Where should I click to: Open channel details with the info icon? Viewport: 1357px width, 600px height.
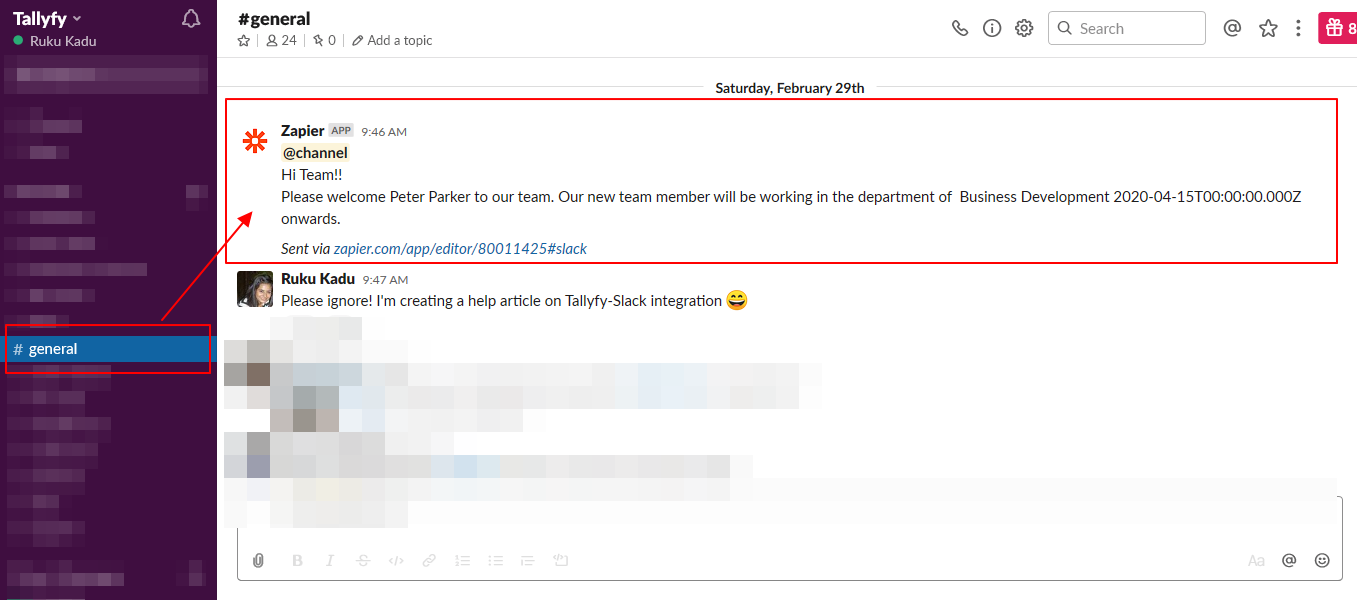pyautogui.click(x=991, y=28)
